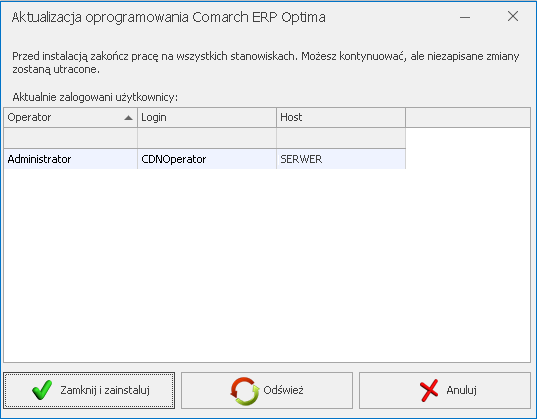The width and height of the screenshot is (537, 419).
Task: Click the Host filter row field
Action: pos(341,138)
